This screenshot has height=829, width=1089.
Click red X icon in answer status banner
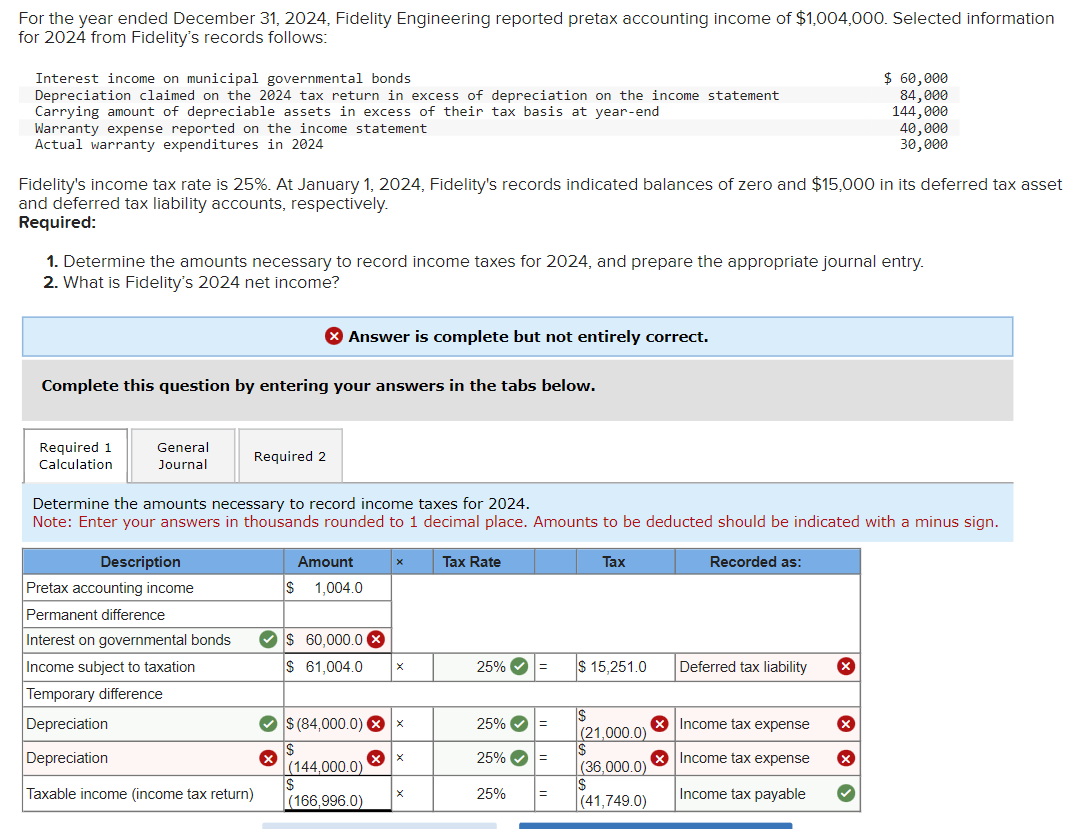pyautogui.click(x=334, y=336)
